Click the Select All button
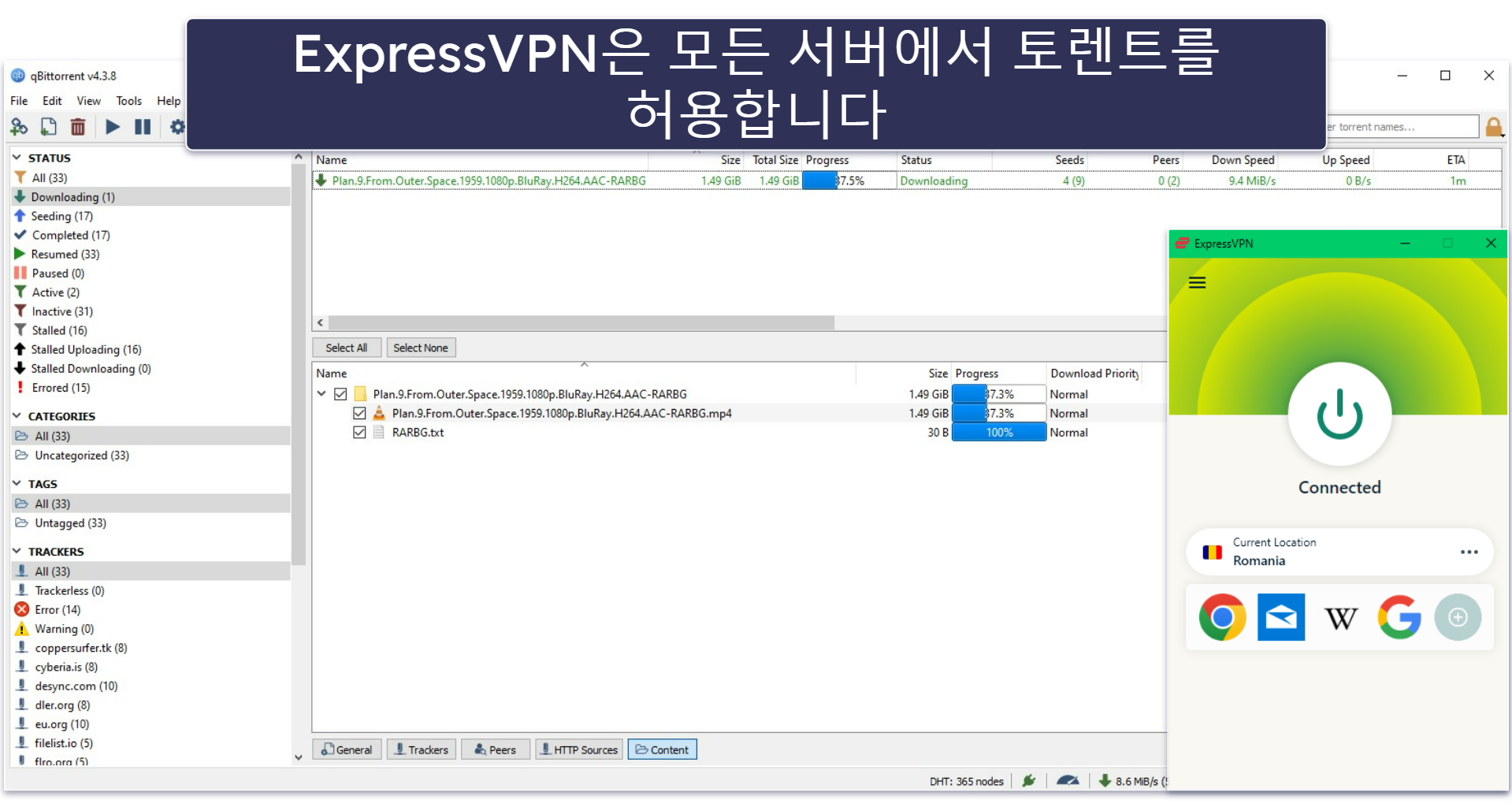This screenshot has height=807, width=1512. (347, 348)
